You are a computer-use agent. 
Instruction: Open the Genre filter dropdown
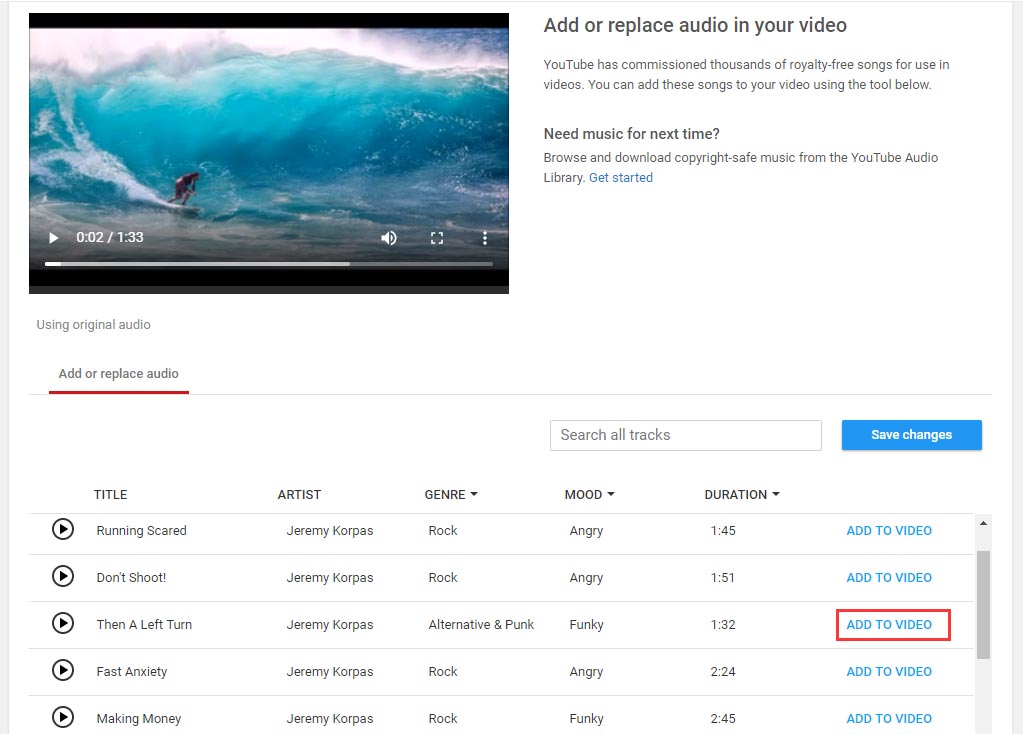(x=451, y=495)
